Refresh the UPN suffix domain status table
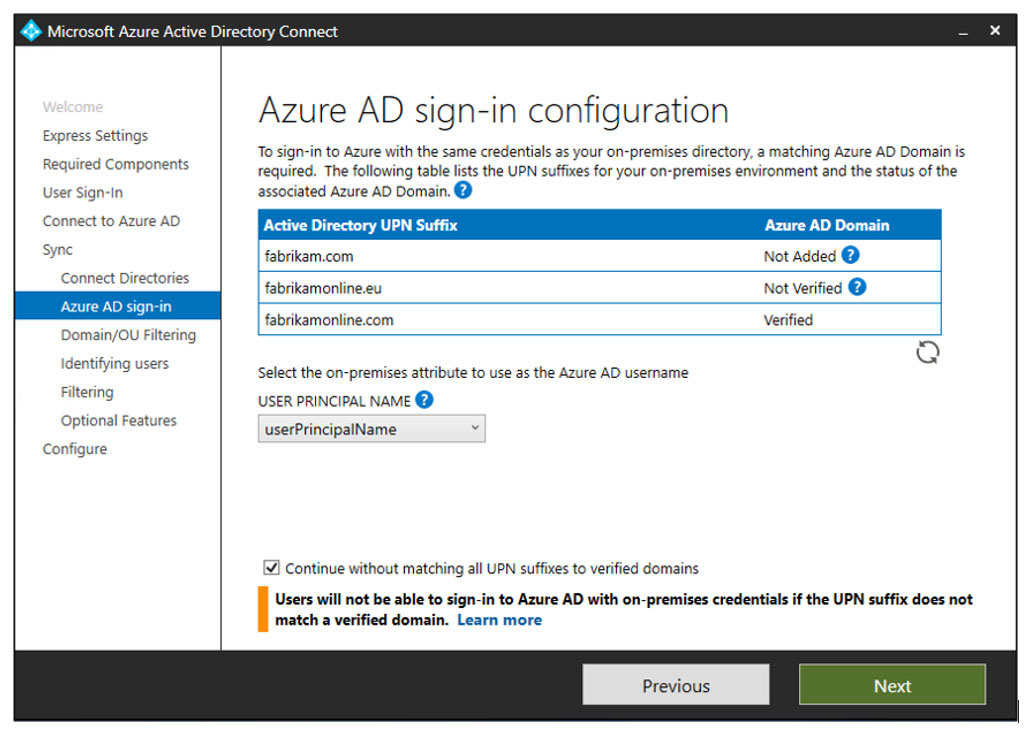 point(928,353)
